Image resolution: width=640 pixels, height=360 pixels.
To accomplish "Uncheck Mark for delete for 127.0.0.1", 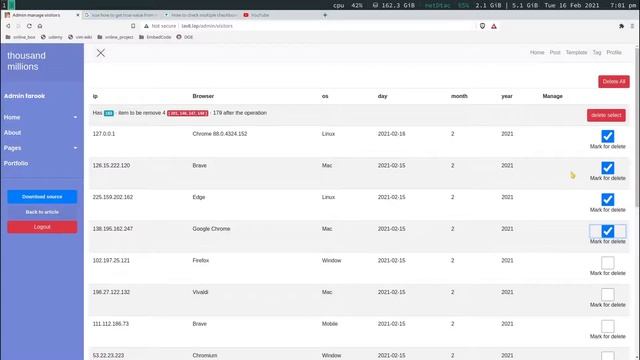I will click(607, 136).
